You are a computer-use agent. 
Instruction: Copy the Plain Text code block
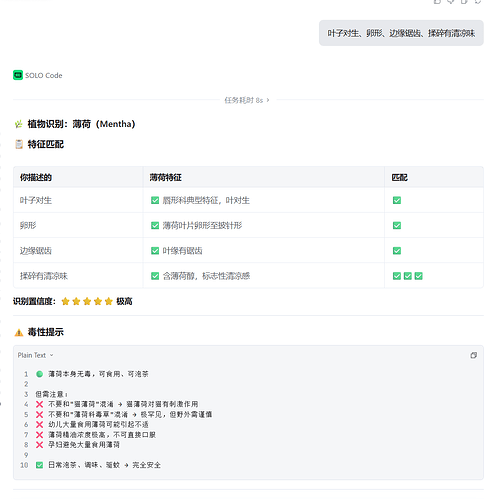coord(473,355)
